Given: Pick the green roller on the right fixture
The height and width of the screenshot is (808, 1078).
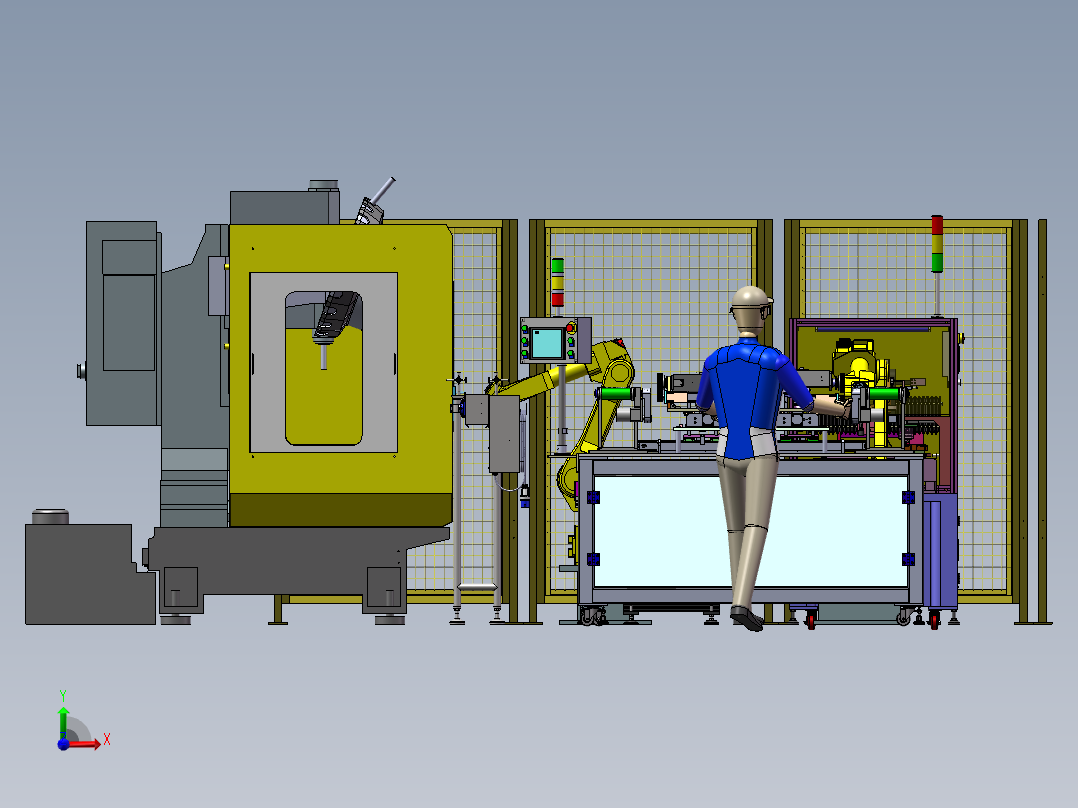Looking at the screenshot, I should [884, 394].
